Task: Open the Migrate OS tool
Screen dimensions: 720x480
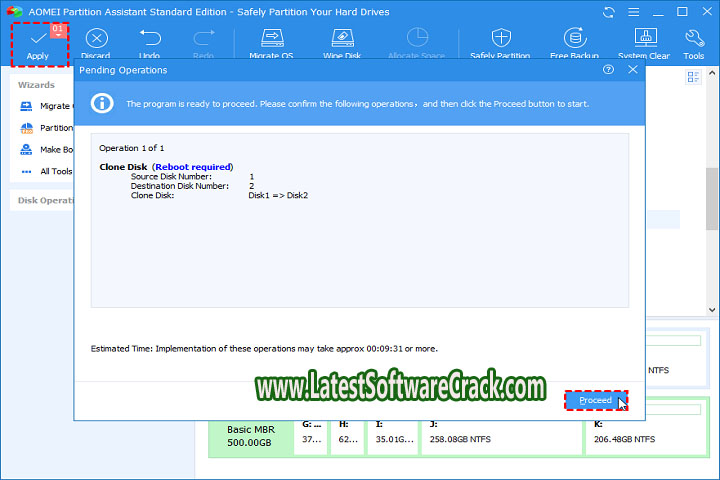Action: 271,44
